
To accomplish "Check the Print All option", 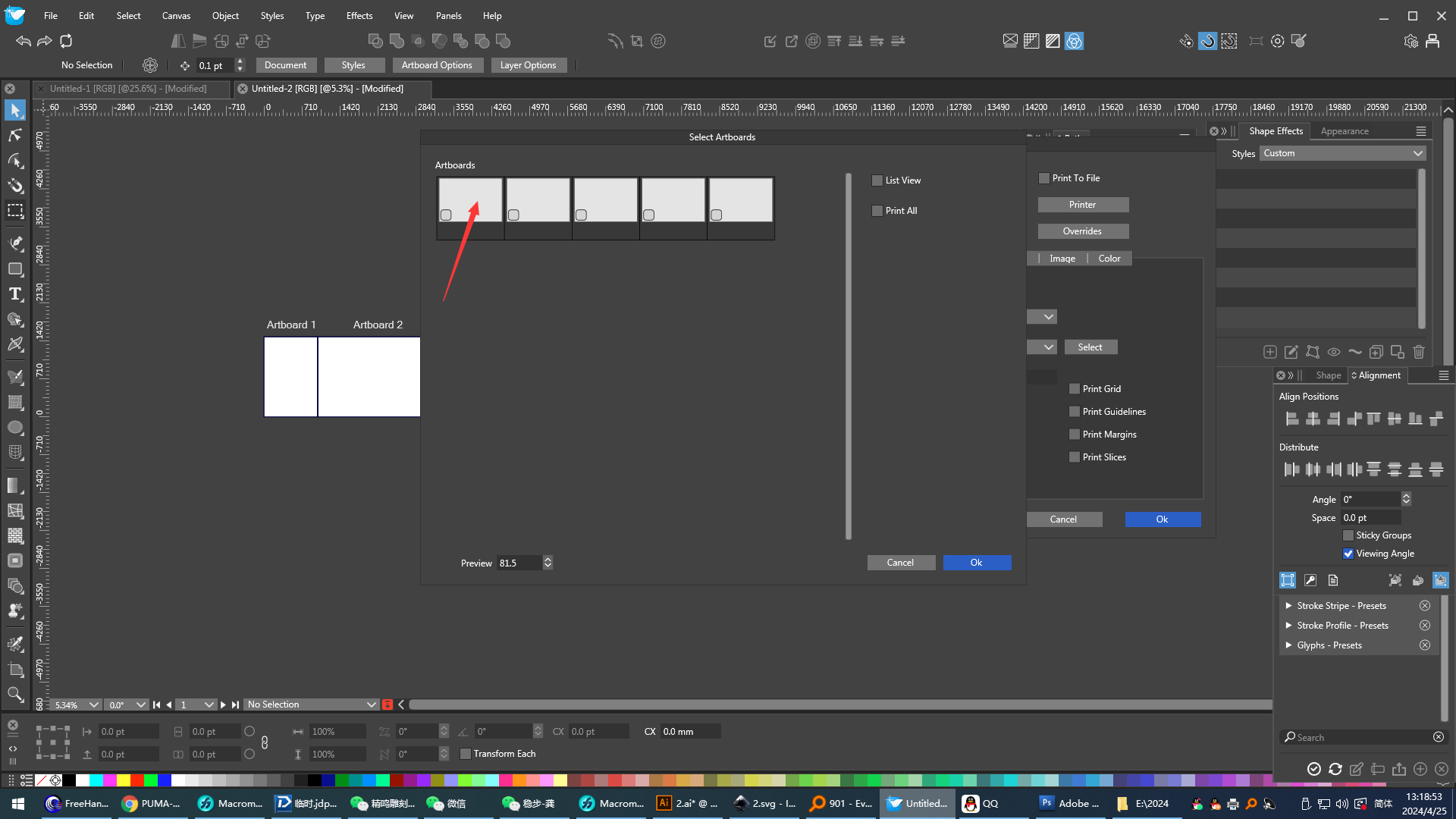I will coord(877,211).
